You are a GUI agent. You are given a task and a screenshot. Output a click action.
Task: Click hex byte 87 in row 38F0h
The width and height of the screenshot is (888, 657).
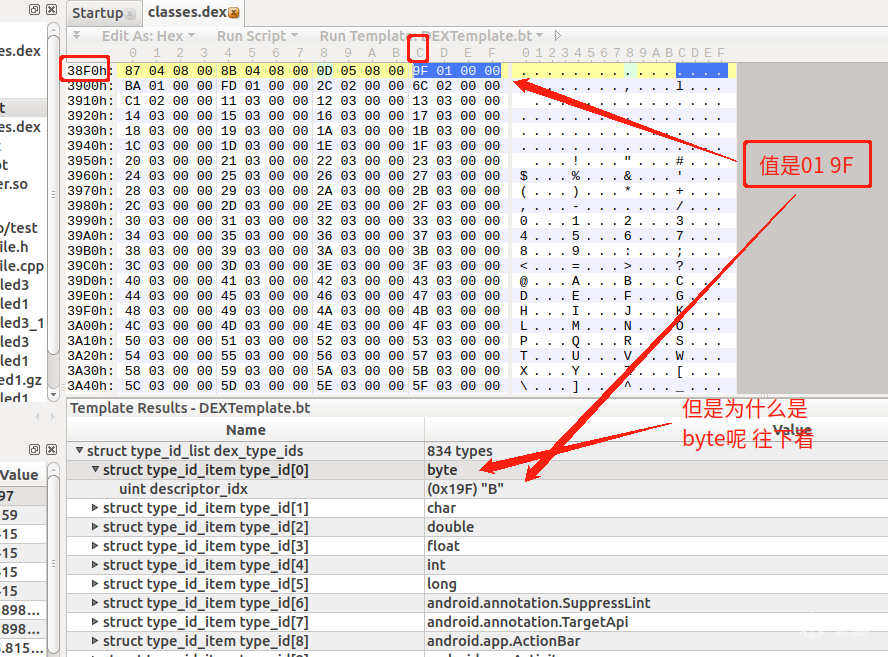point(133,71)
